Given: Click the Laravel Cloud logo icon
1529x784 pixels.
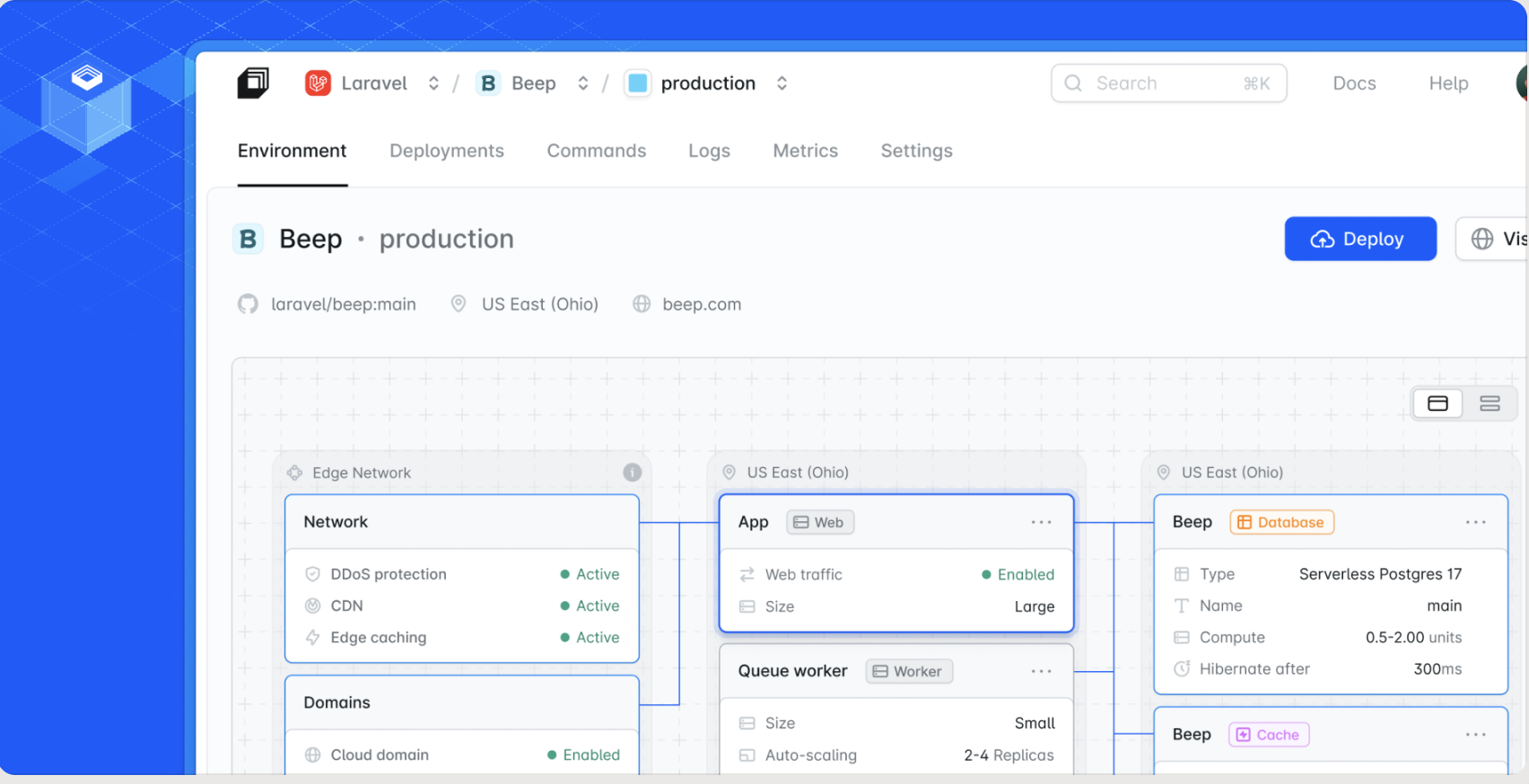Looking at the screenshot, I should 253,83.
